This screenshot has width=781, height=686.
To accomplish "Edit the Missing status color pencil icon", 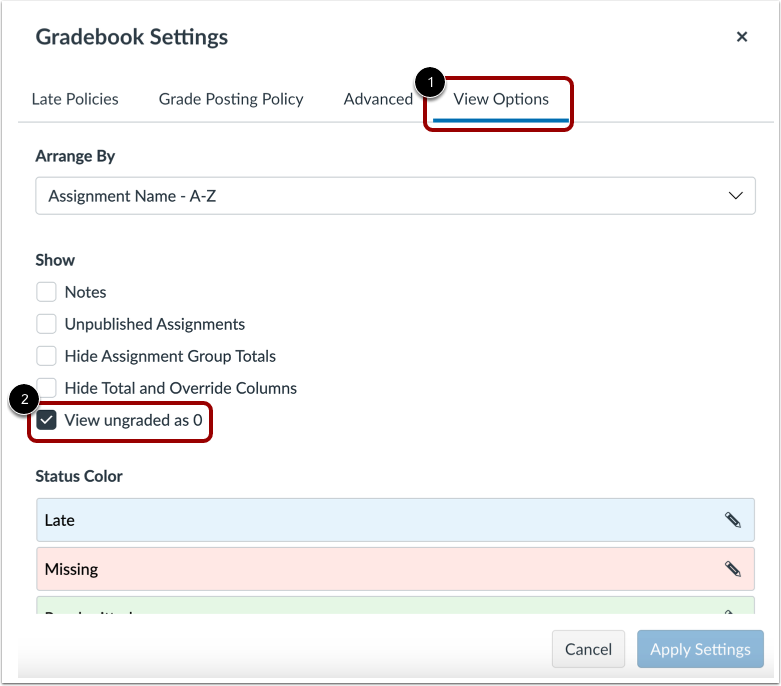I will coord(732,568).
